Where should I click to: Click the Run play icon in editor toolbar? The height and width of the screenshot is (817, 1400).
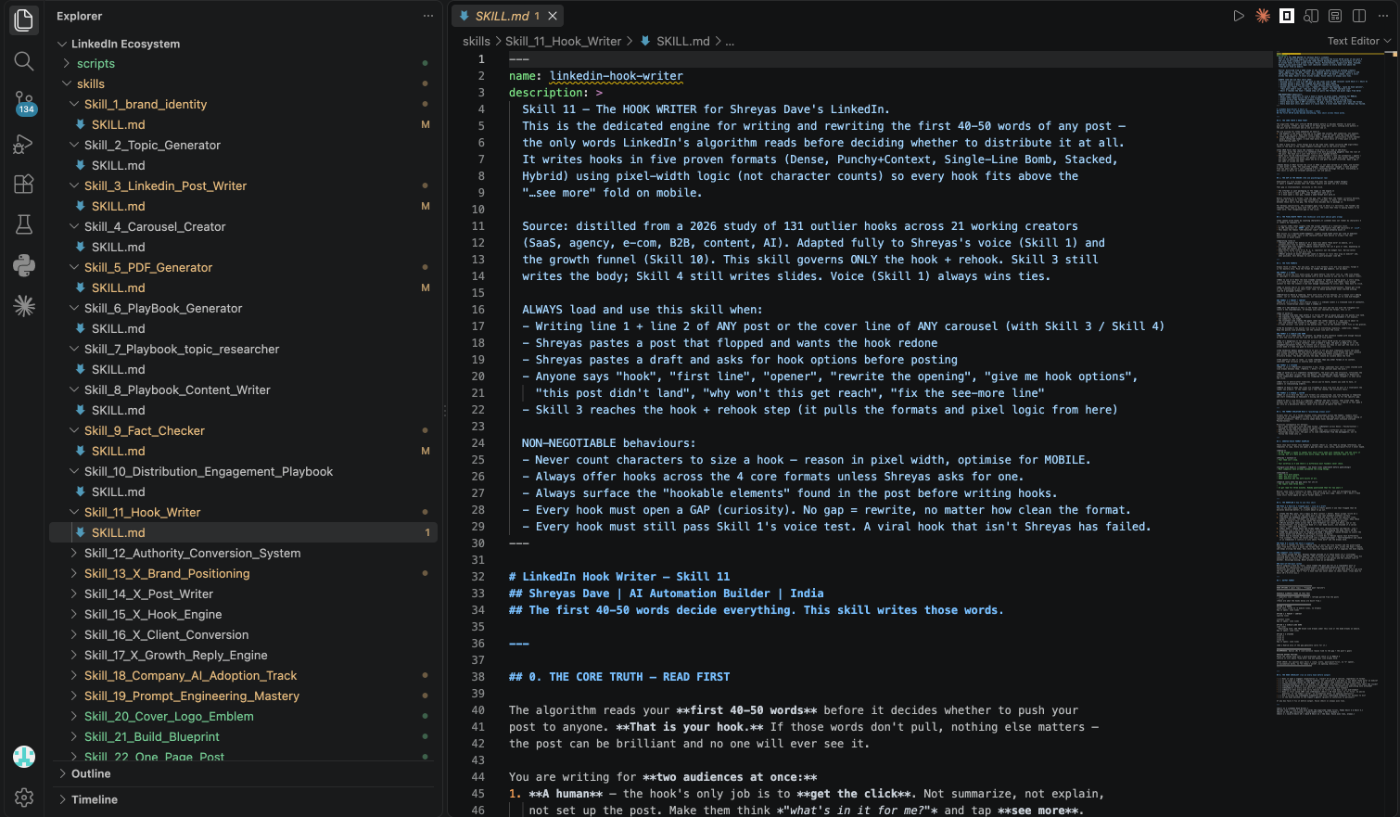click(1239, 16)
